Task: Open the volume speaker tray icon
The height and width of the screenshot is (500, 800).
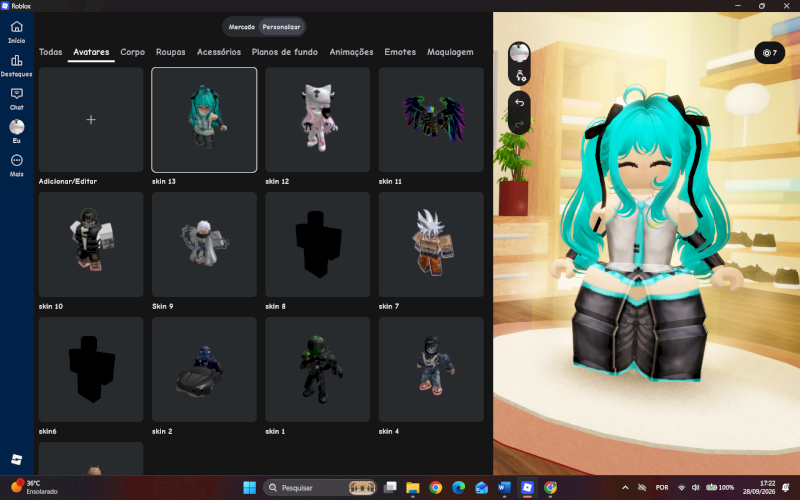Action: [x=695, y=488]
